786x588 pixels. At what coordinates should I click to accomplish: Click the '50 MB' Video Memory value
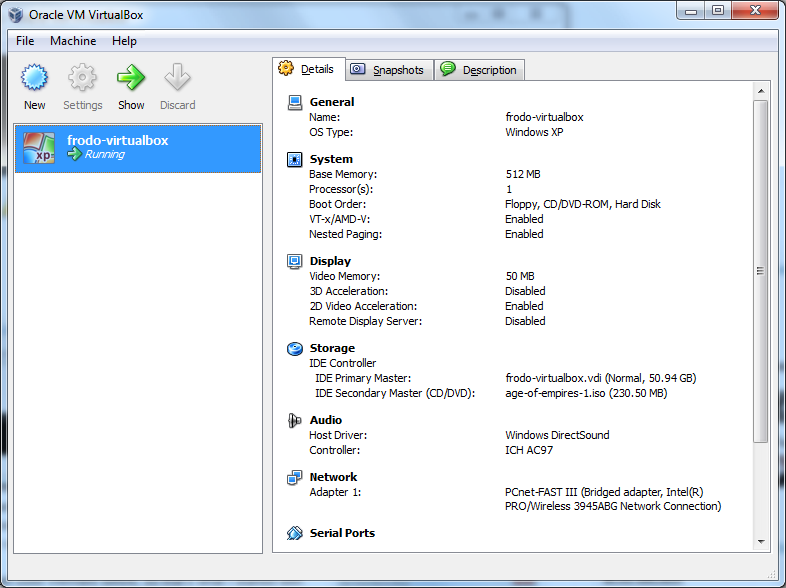[x=520, y=276]
